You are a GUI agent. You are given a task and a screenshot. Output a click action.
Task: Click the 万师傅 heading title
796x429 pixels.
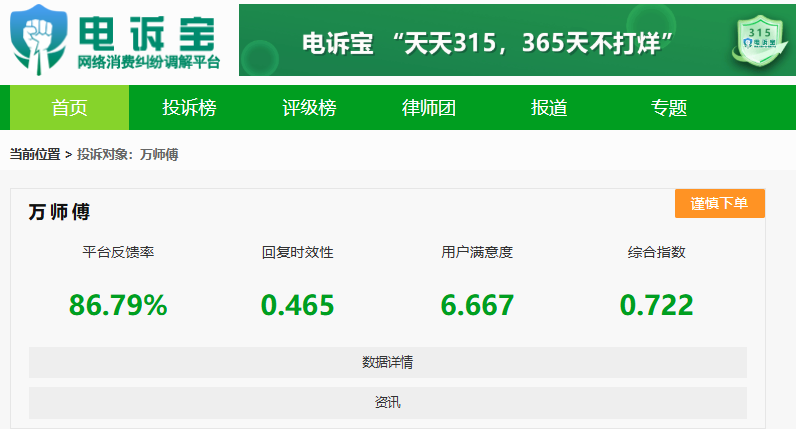[x=59, y=212]
